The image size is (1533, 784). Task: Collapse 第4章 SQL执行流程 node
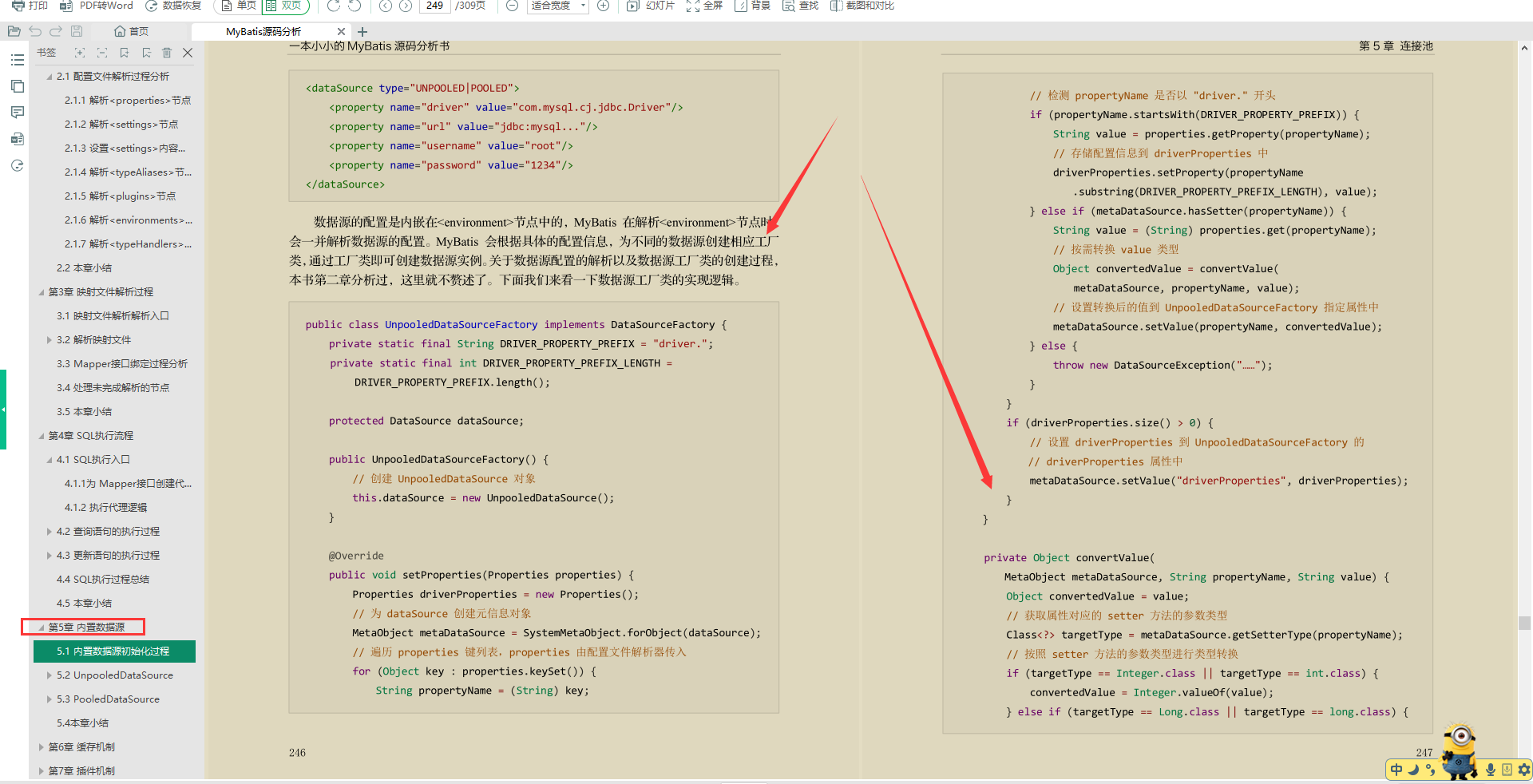[x=42, y=436]
